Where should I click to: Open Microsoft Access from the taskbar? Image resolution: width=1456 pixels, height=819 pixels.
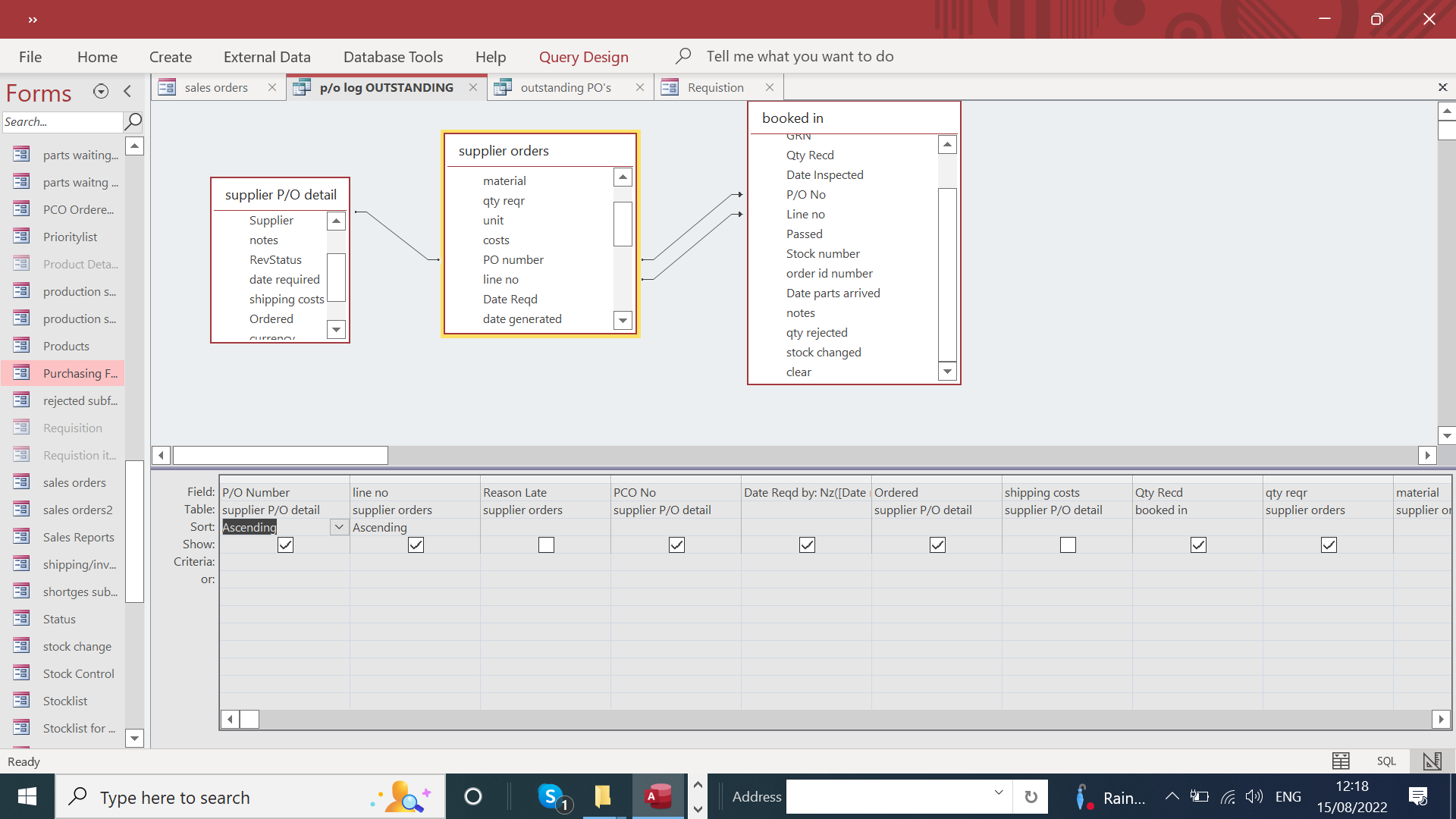tap(658, 796)
